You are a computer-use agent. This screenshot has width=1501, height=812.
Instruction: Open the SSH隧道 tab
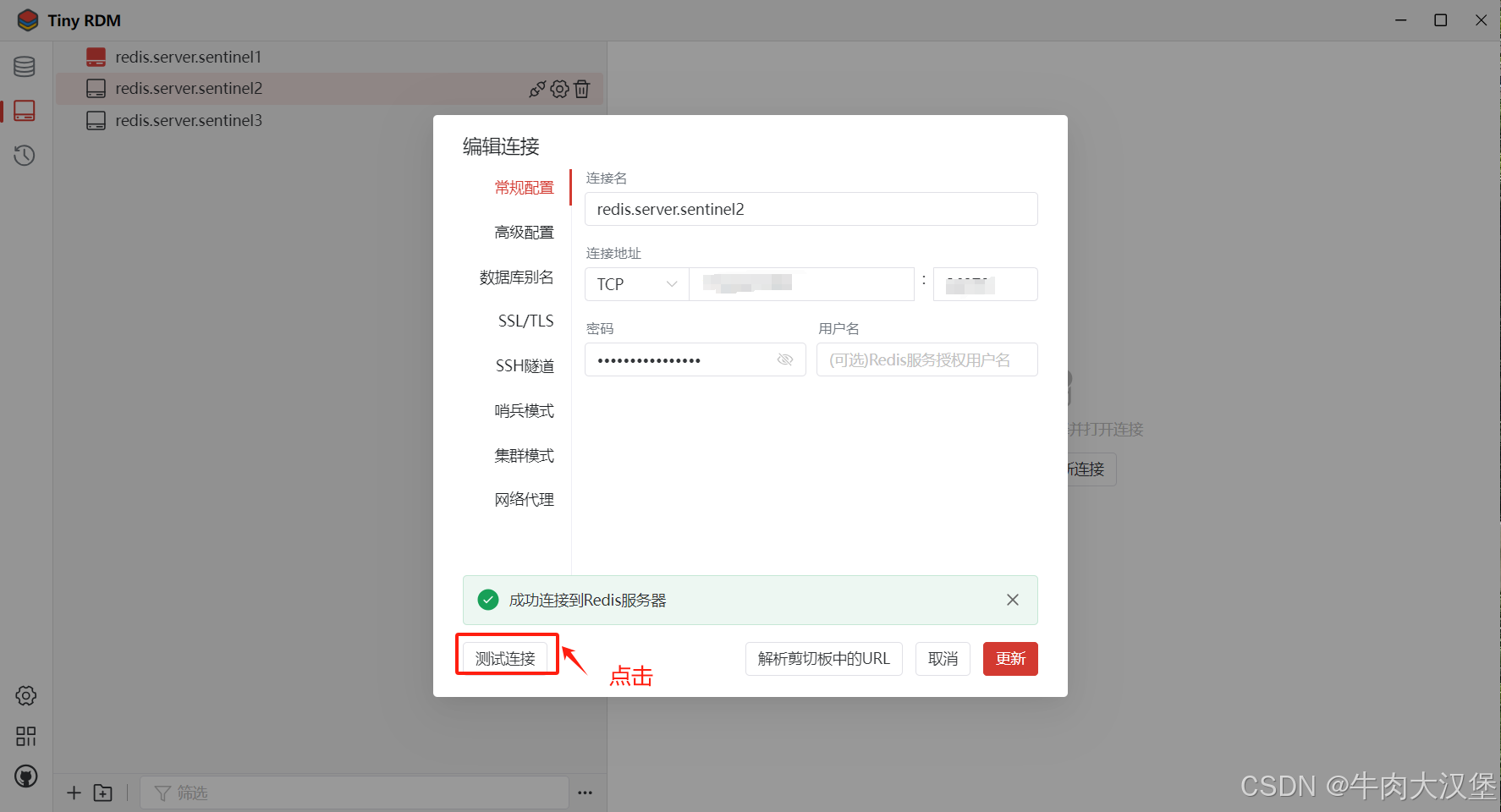[525, 366]
